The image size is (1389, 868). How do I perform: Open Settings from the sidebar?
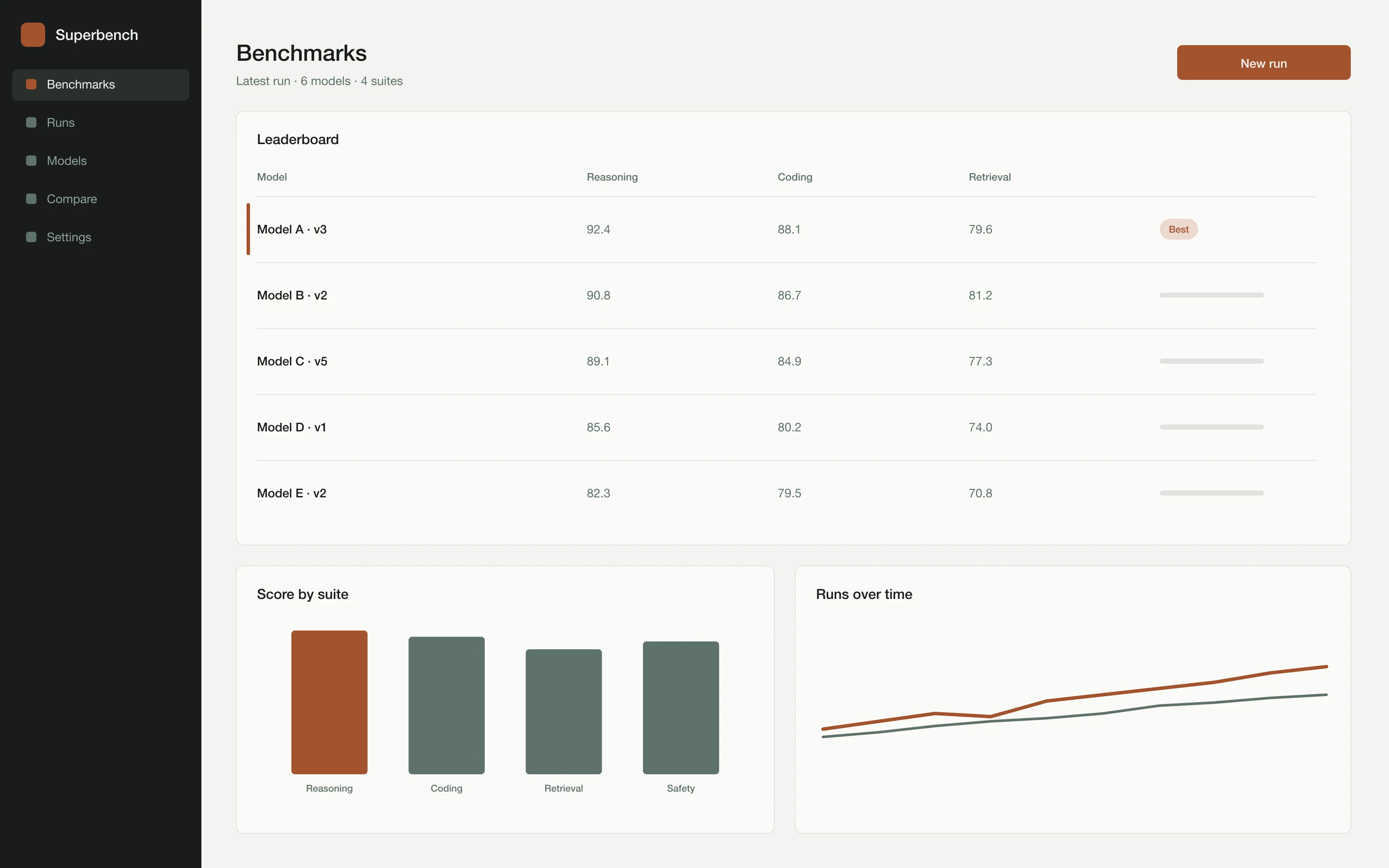(x=100, y=237)
